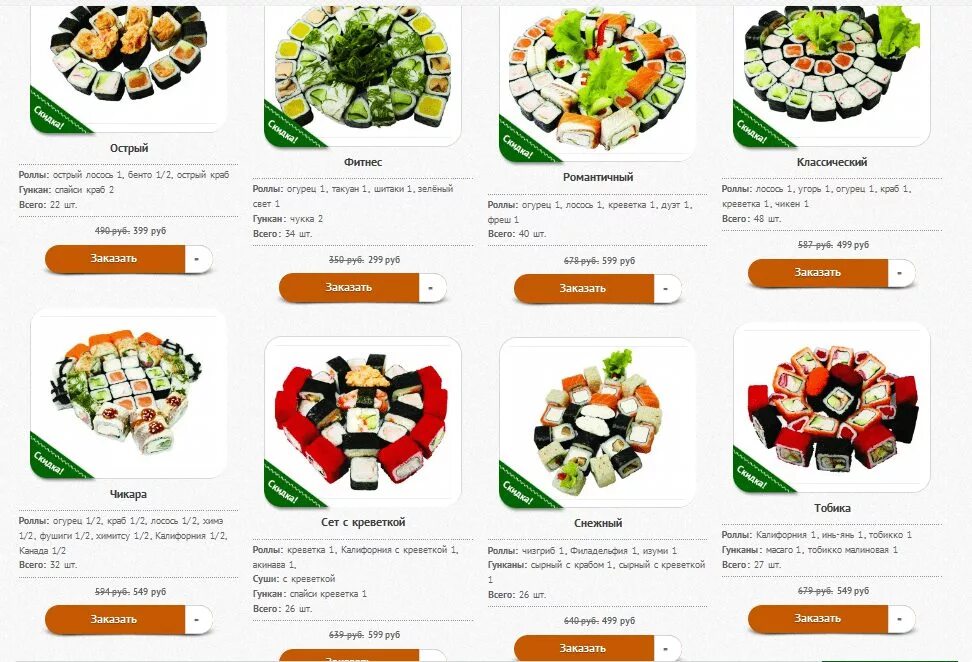Image resolution: width=972 pixels, height=662 pixels.
Task: Click Заказать under Классический set
Action: pyautogui.click(x=818, y=273)
